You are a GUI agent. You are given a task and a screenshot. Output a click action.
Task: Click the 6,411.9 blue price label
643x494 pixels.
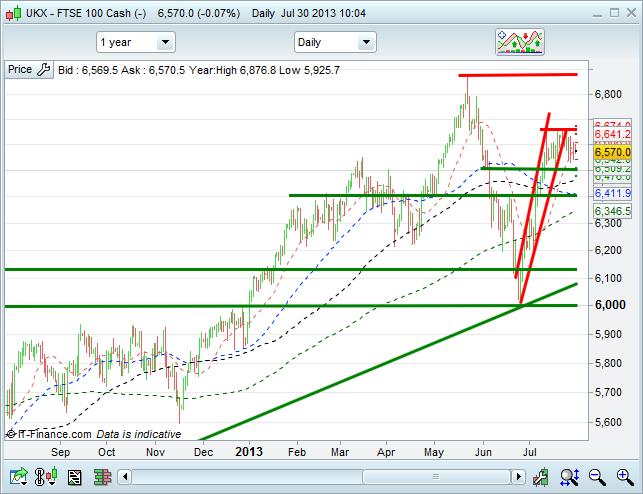tap(612, 192)
